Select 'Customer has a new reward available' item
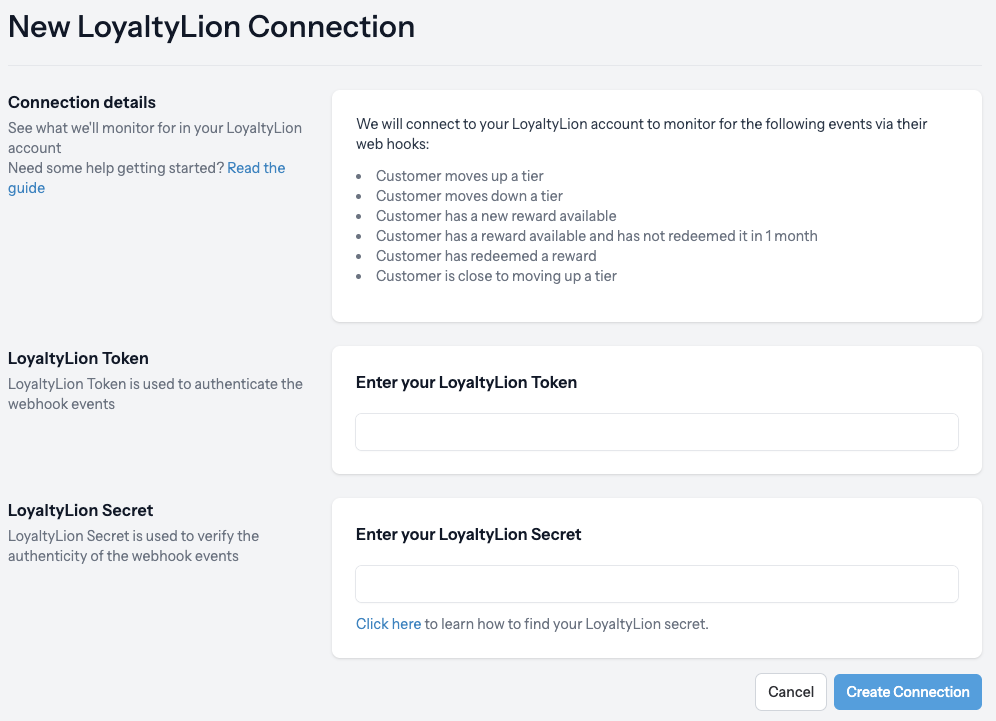 pos(495,216)
